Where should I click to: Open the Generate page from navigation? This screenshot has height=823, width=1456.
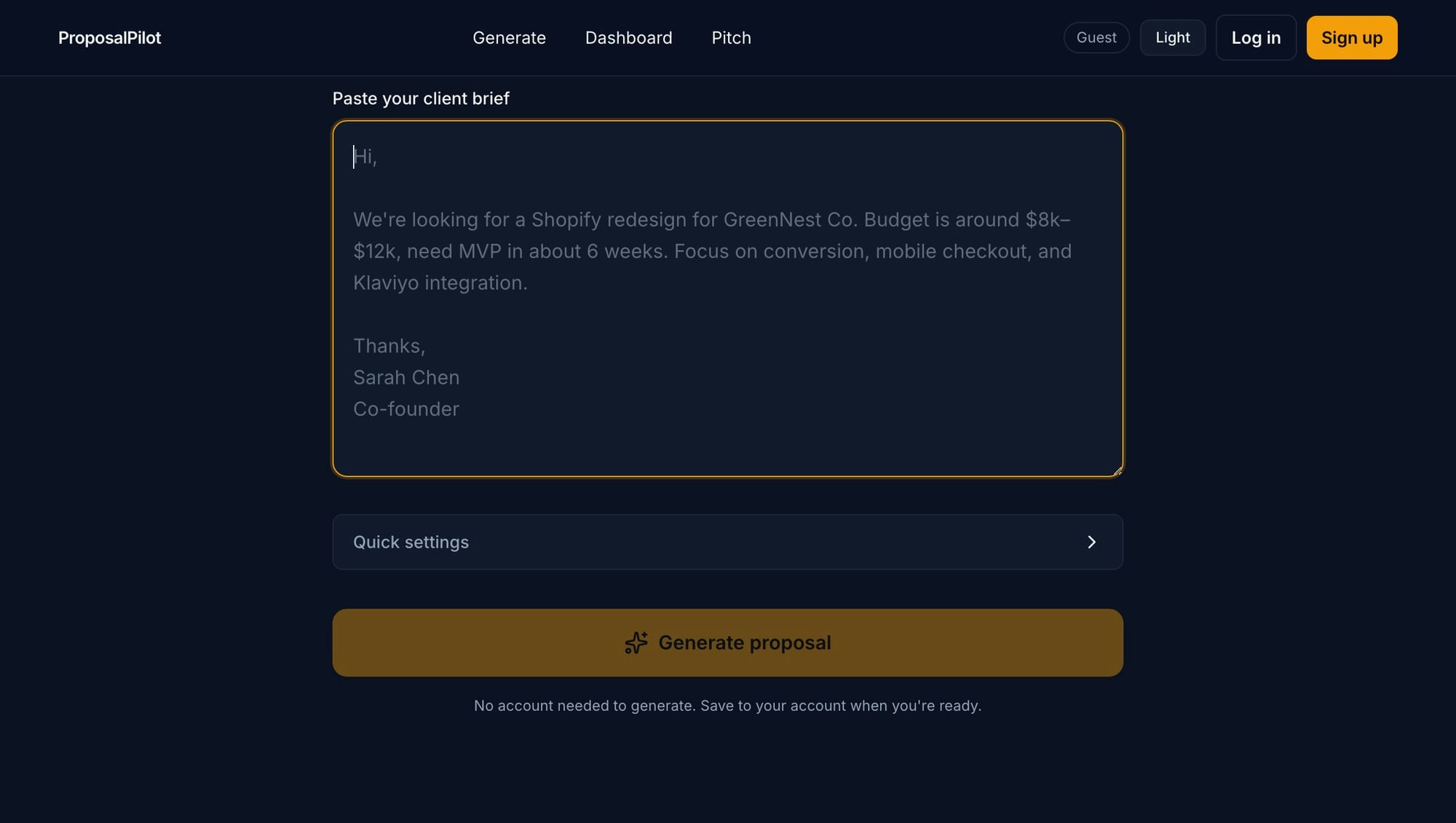[509, 37]
